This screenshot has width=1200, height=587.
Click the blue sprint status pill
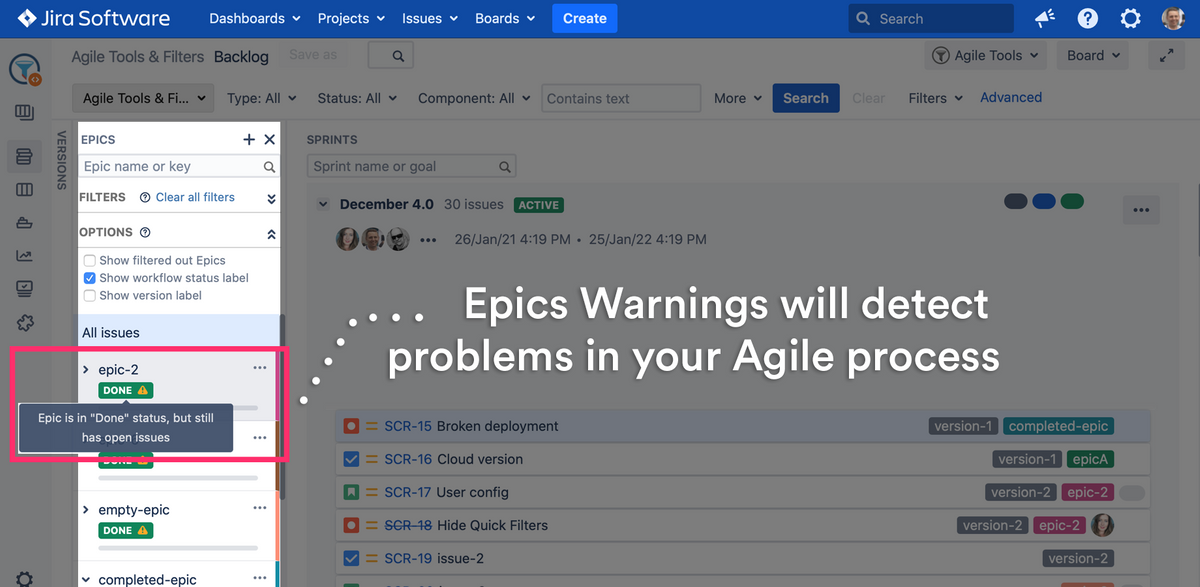pyautogui.click(x=1044, y=201)
